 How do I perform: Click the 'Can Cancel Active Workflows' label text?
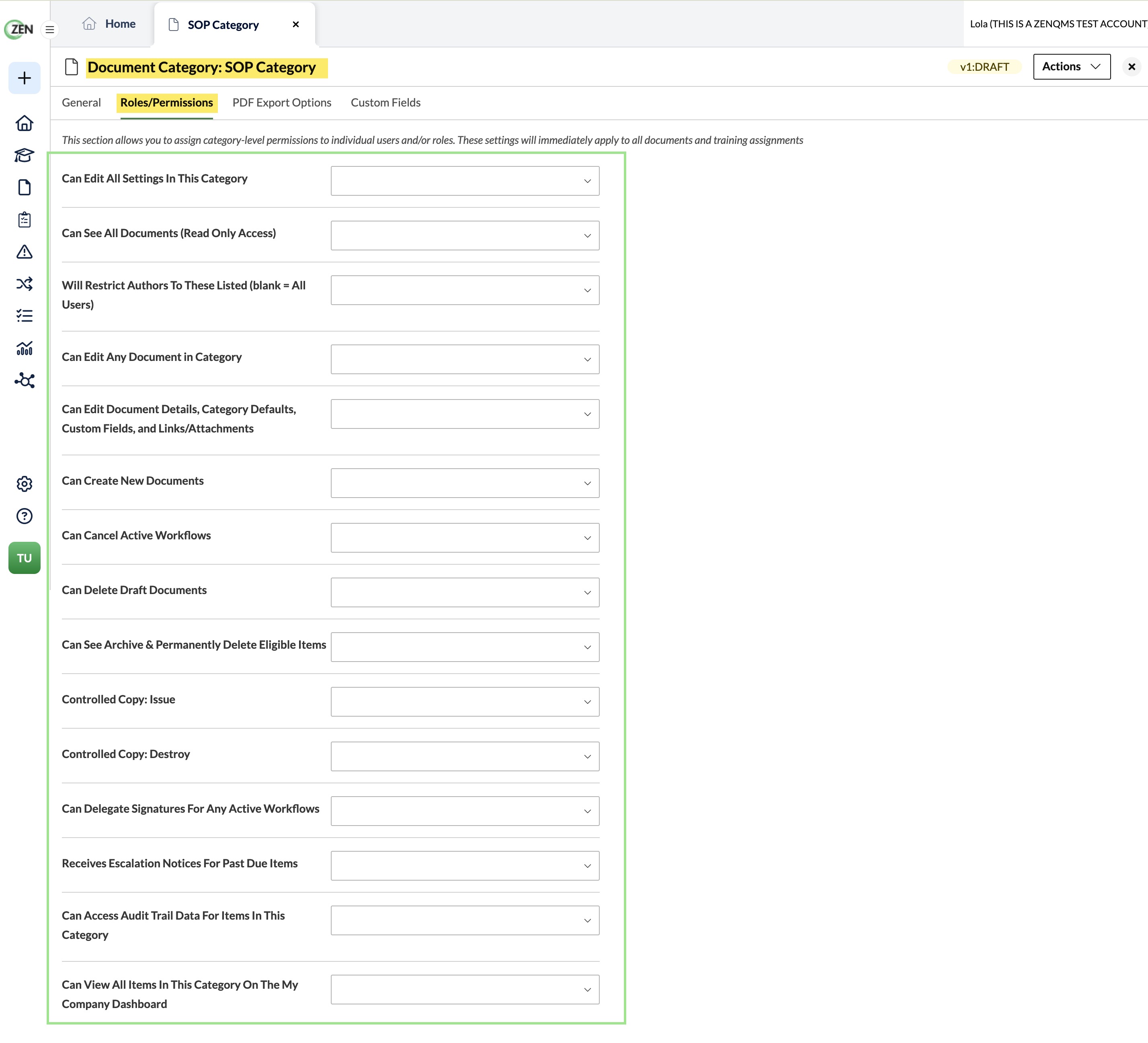pos(136,536)
